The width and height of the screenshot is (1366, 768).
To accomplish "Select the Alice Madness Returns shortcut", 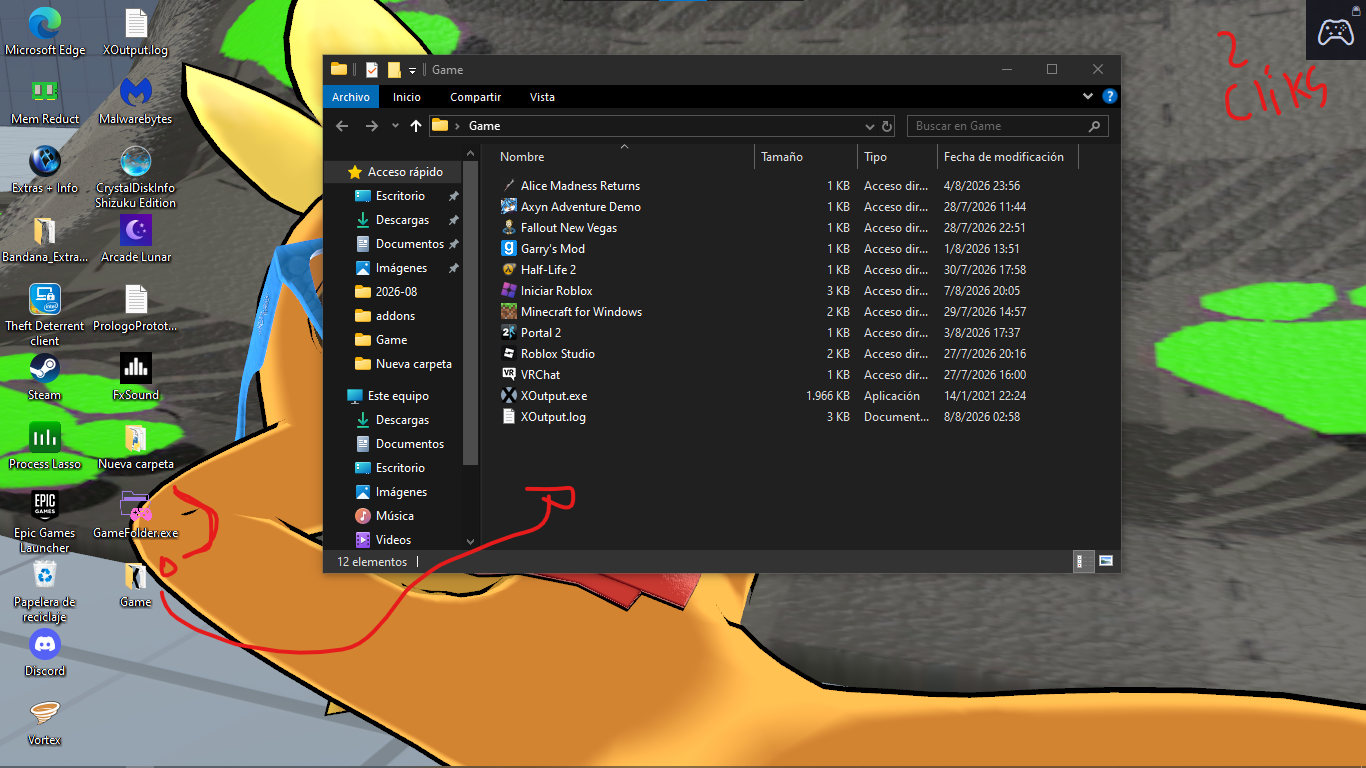I will [x=580, y=186].
